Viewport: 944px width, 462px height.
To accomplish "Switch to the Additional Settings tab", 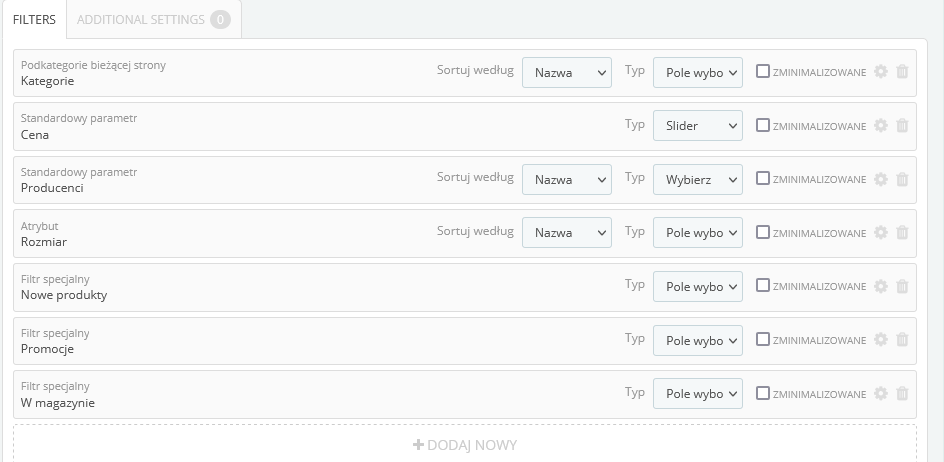I will (153, 20).
